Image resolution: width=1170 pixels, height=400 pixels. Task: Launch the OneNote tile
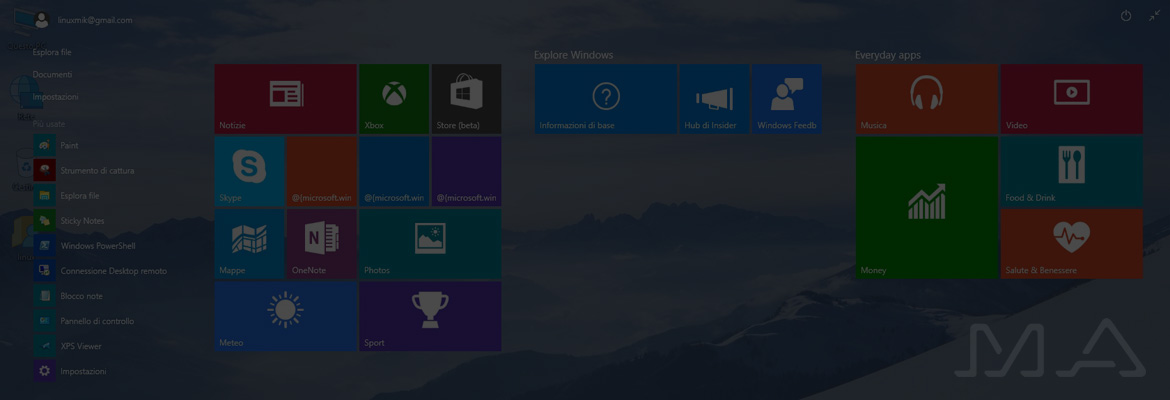(x=322, y=243)
